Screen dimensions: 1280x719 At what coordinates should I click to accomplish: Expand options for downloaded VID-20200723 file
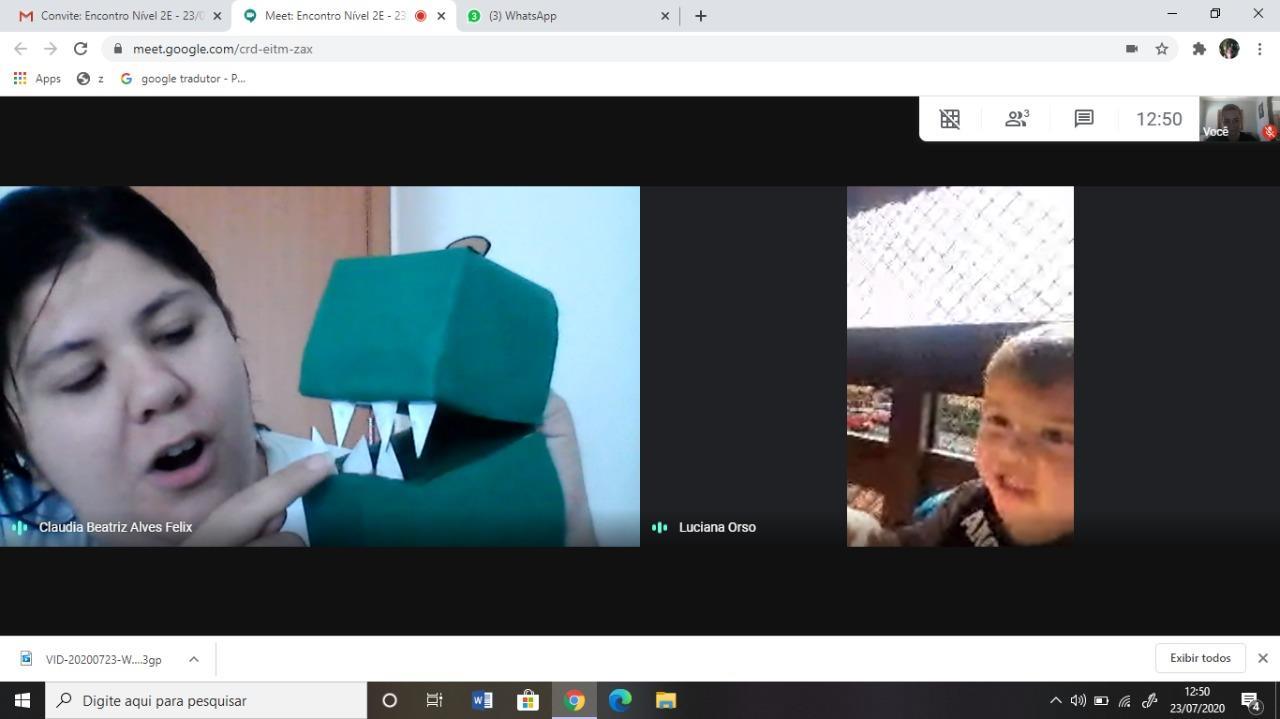[194, 659]
